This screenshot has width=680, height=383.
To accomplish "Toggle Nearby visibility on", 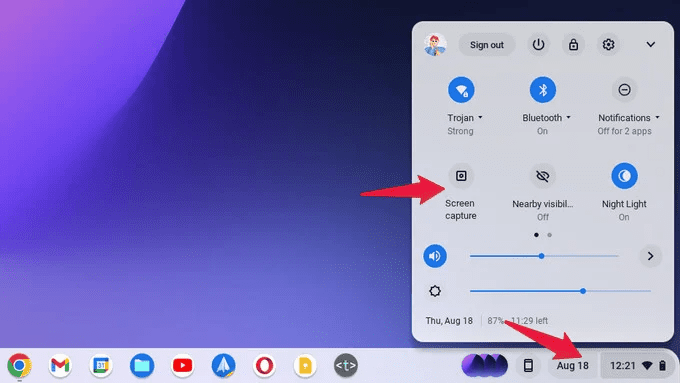I will tap(543, 176).
